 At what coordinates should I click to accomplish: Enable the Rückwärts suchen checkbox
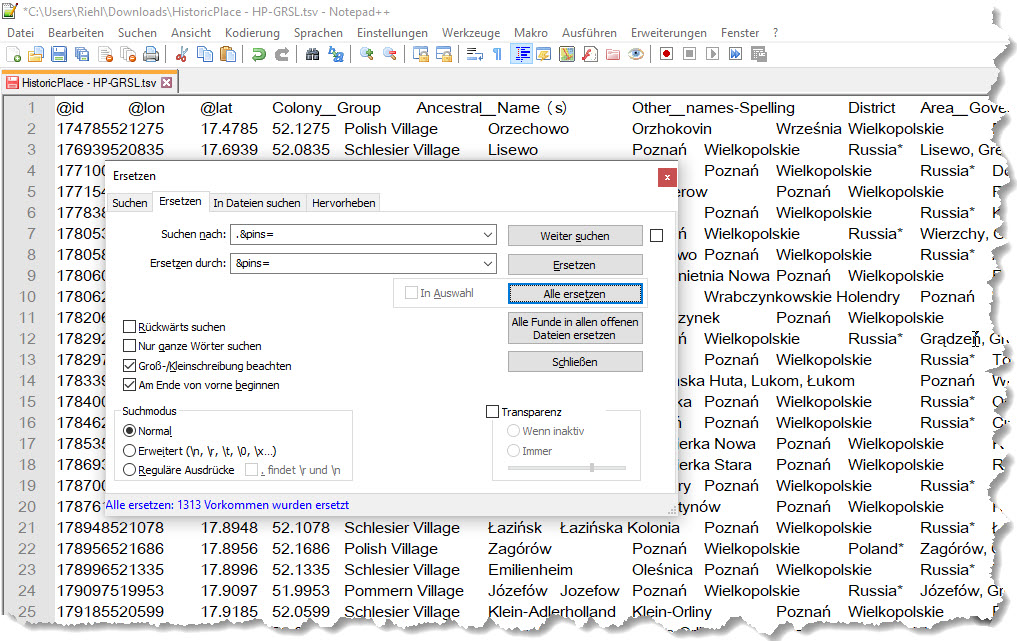tap(129, 327)
